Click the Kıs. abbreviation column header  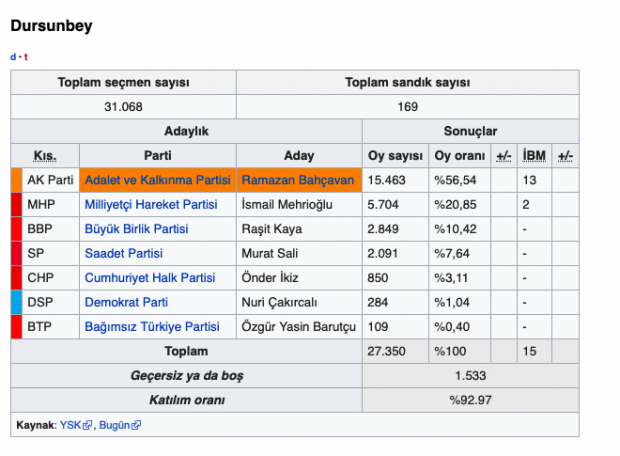tap(45, 156)
